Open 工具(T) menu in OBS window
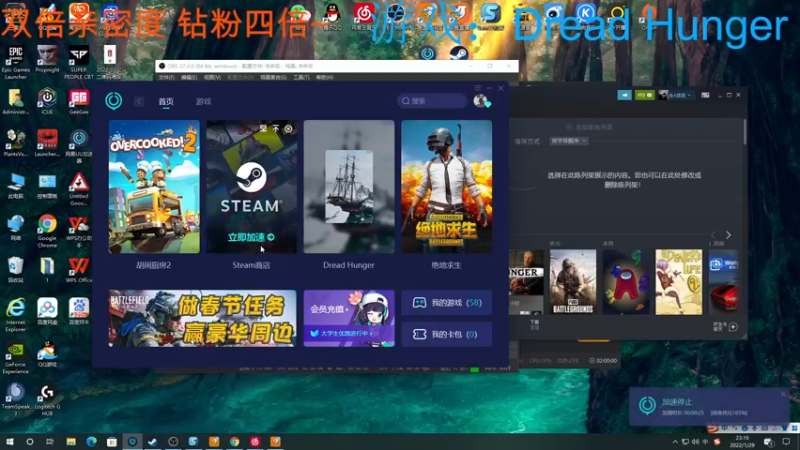Screen dimensions: 800x450 click(x=301, y=78)
